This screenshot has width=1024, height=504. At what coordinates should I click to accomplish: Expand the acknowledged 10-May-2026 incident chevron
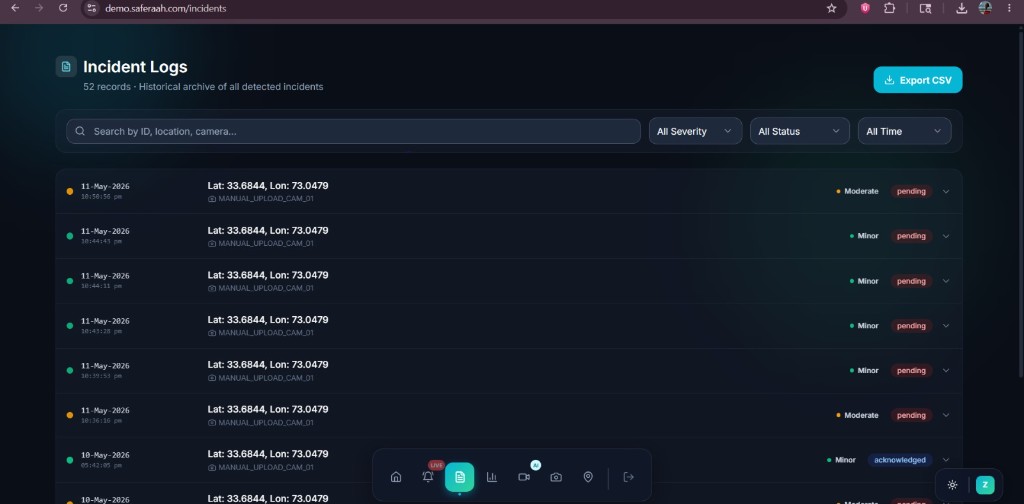coord(946,460)
